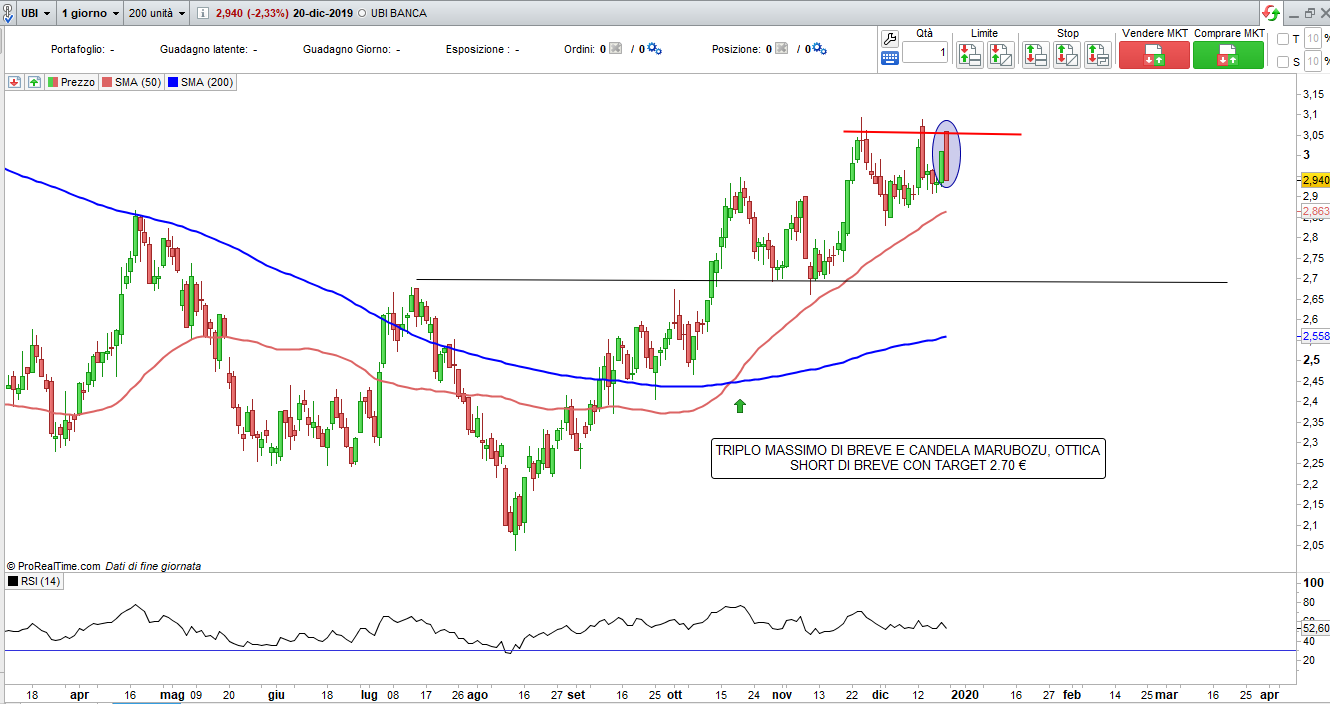The image size is (1330, 704).
Task: Click the third Stop order icon
Action: point(1098,55)
